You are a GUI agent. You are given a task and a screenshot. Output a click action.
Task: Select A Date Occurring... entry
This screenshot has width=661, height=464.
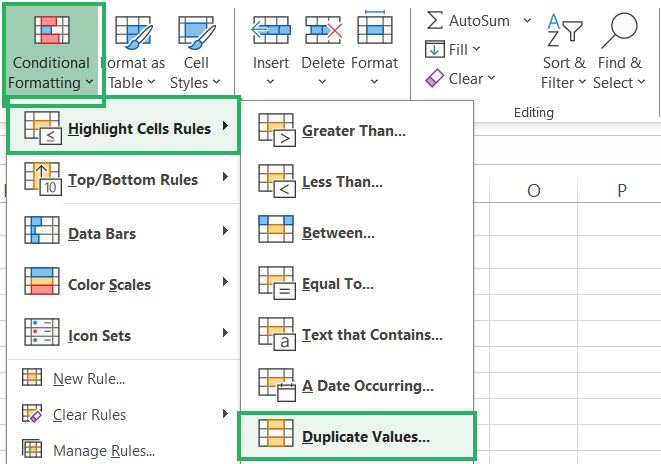click(x=357, y=386)
